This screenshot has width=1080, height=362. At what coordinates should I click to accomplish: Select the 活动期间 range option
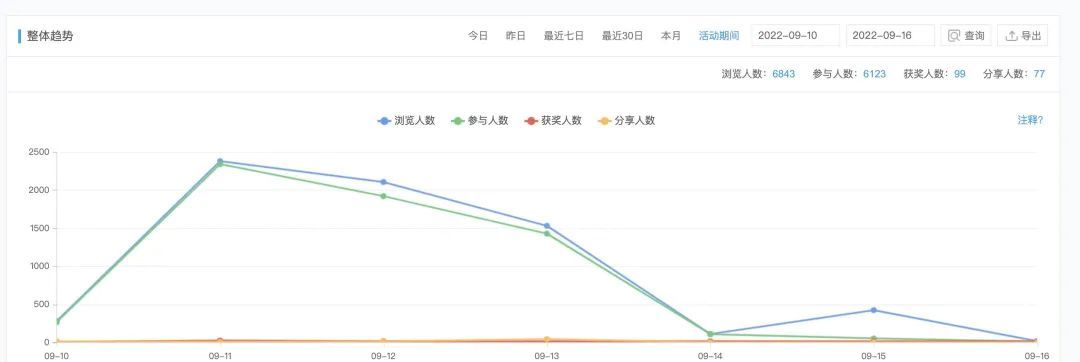(719, 36)
